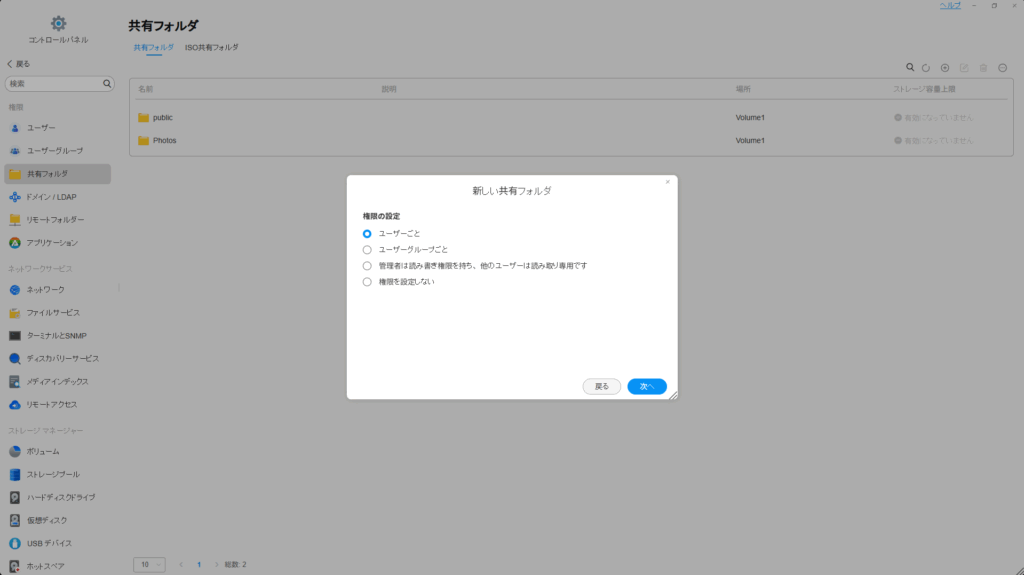
Task: Go back using the 戻る arrow in sidebar
Action: (x=18, y=64)
